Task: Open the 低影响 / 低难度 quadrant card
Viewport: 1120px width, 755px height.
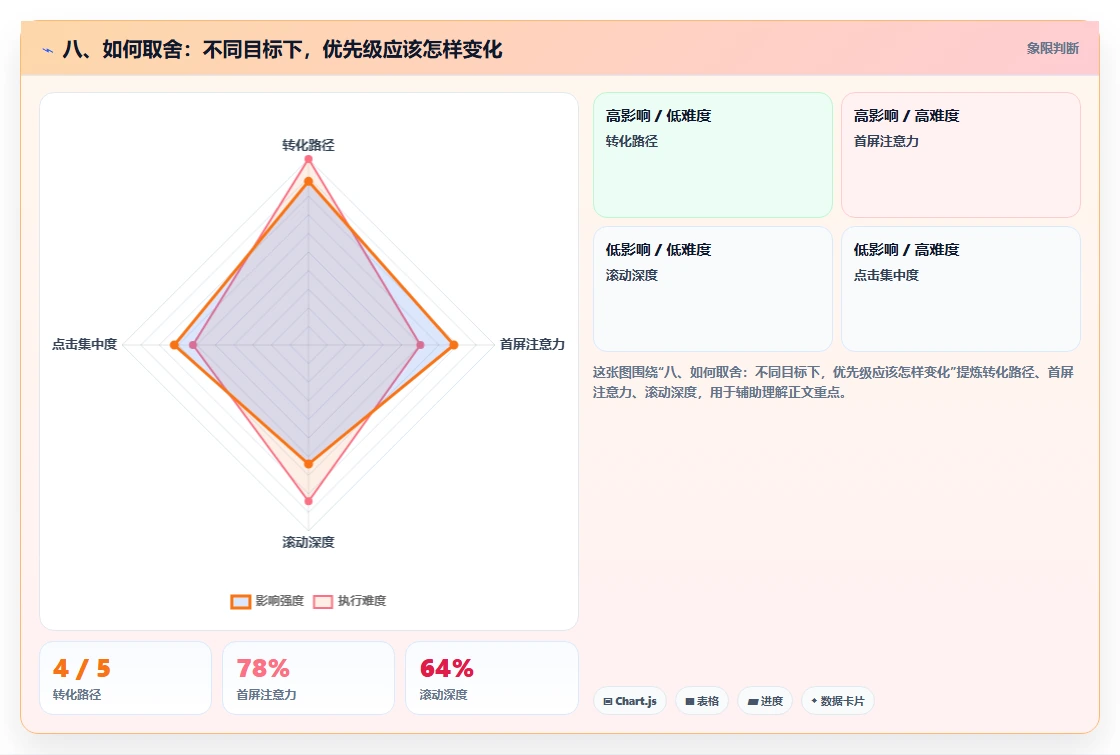Action: pos(713,289)
